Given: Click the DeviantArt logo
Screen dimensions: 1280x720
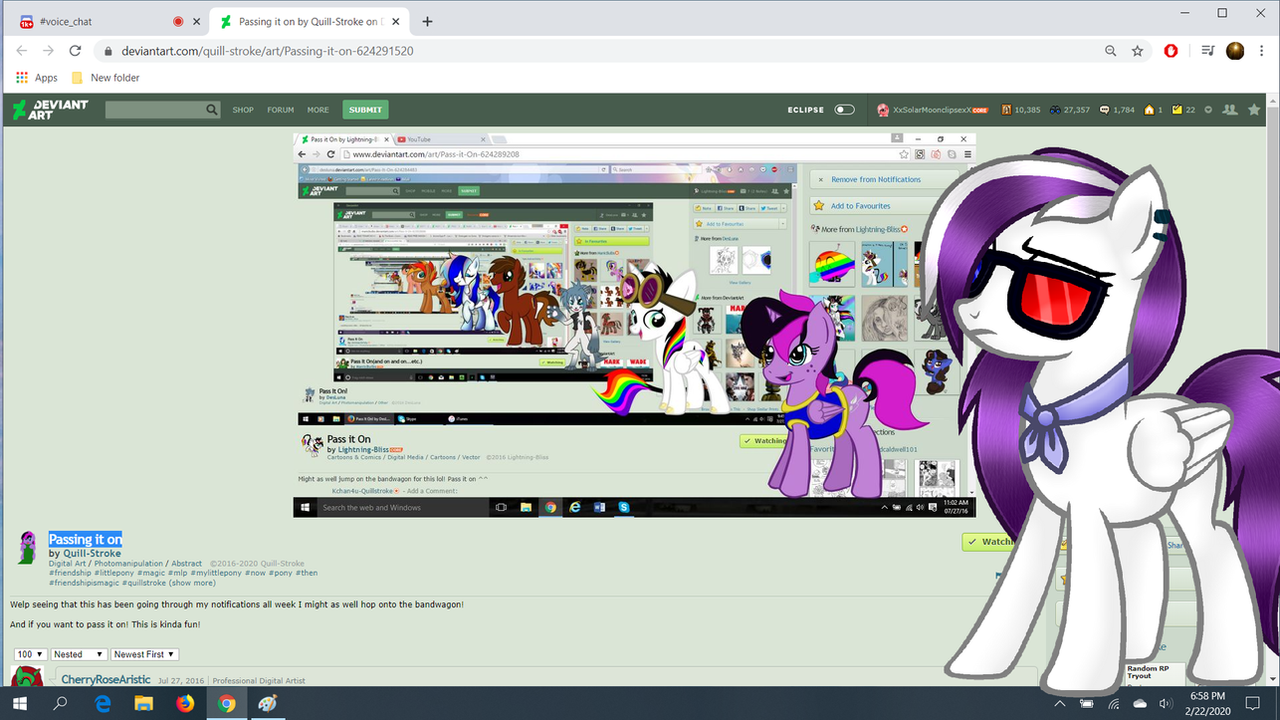Looking at the screenshot, I should coord(50,110).
